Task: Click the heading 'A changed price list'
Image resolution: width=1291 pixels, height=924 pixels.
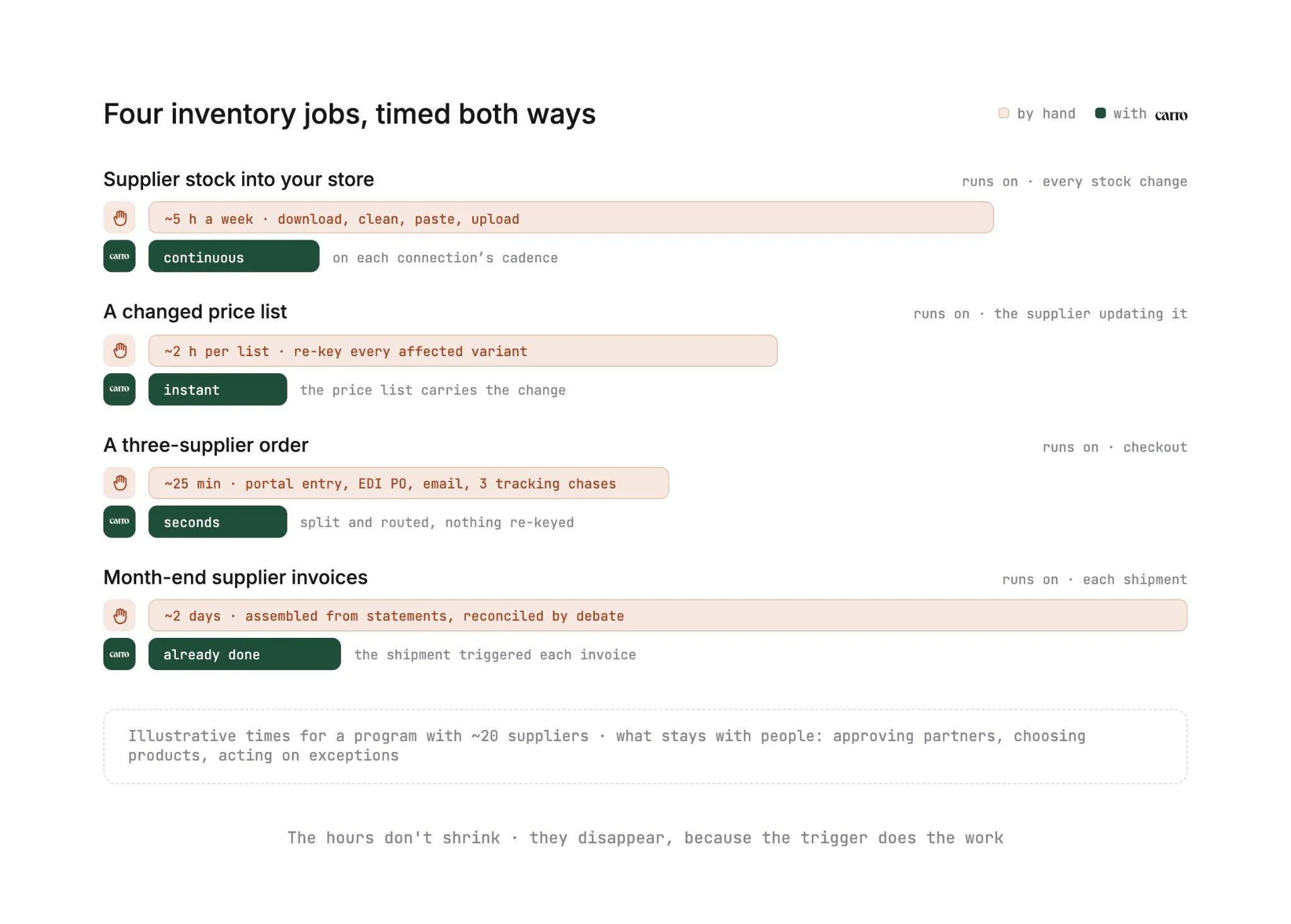Action: click(195, 312)
